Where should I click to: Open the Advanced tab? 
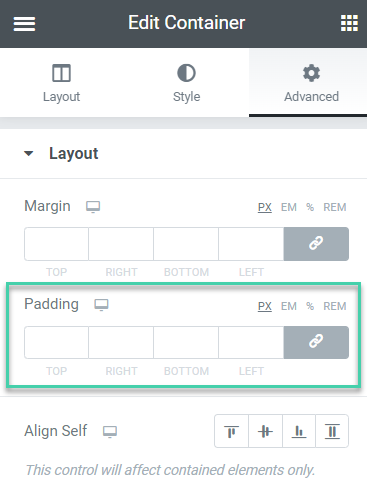tap(311, 83)
